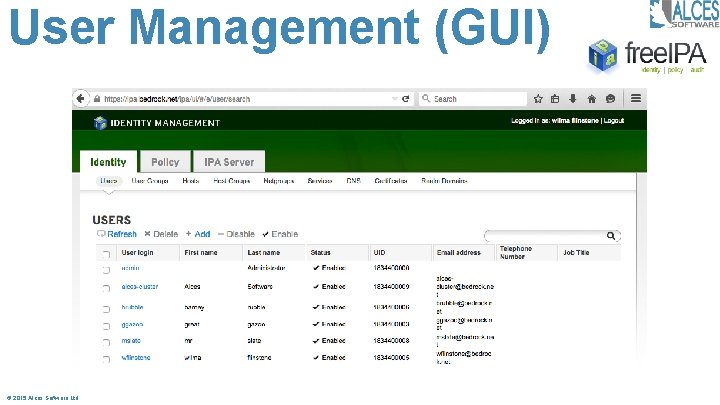
Task: Open the brubble user login link
Action: coord(133,307)
